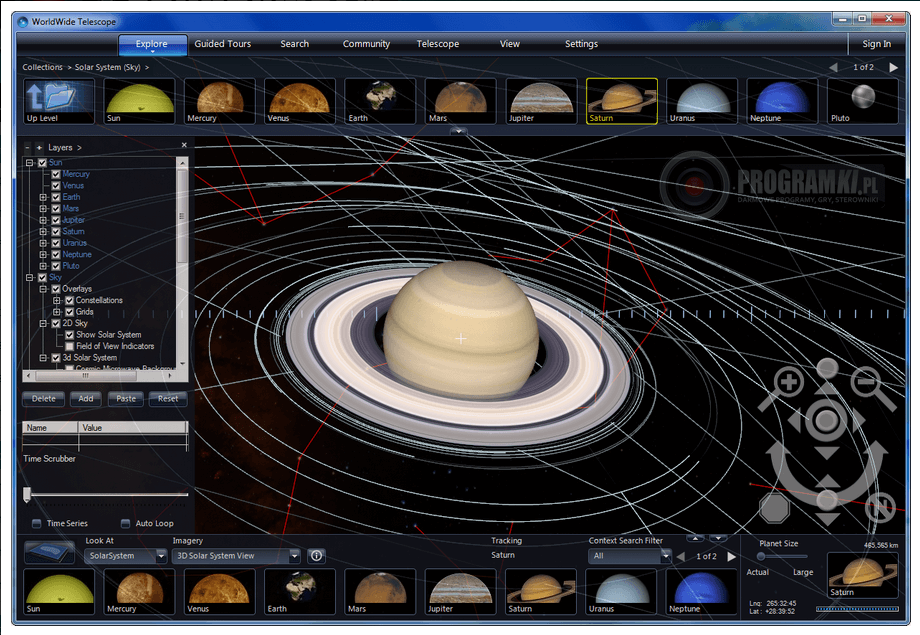Go to previous page of Solar System collection
This screenshot has width=920, height=635.
pos(833,67)
